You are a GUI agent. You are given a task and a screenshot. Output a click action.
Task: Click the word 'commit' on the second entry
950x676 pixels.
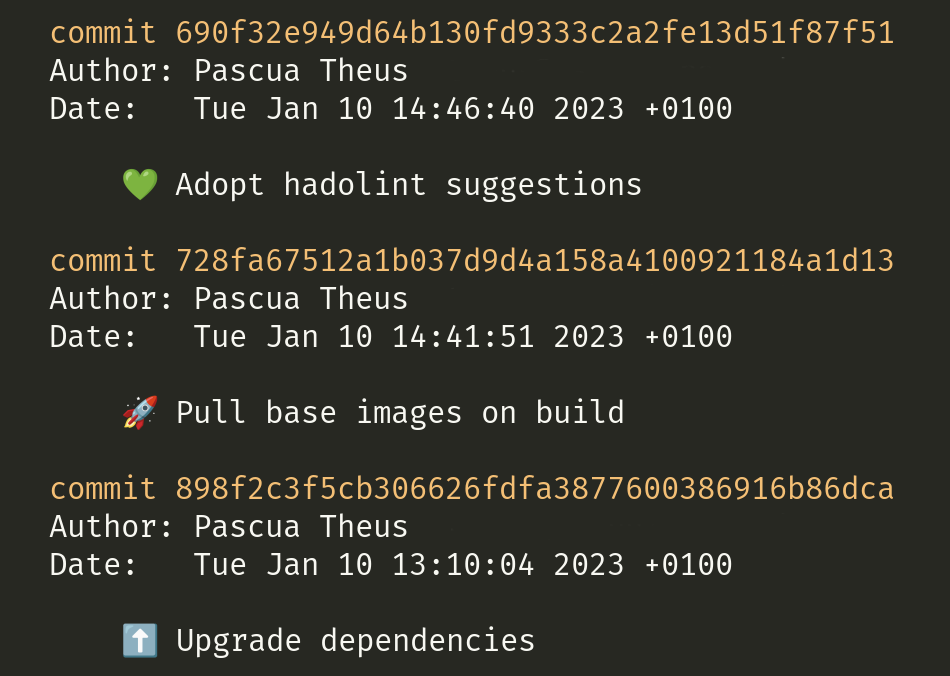[103, 260]
